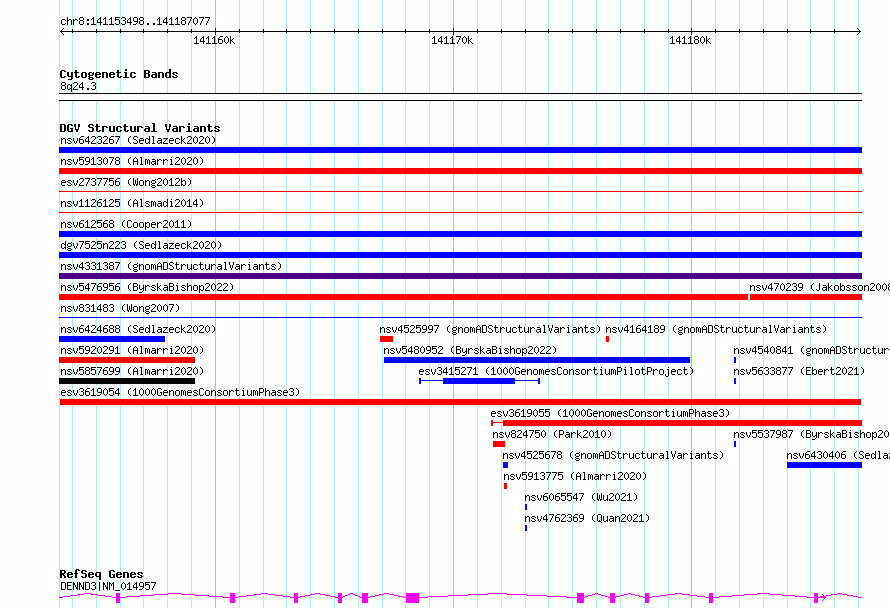Open esv3619054 (1000GenomesConsortiumPhase3) label
This screenshot has height=608, width=890.
pyautogui.click(x=180, y=392)
